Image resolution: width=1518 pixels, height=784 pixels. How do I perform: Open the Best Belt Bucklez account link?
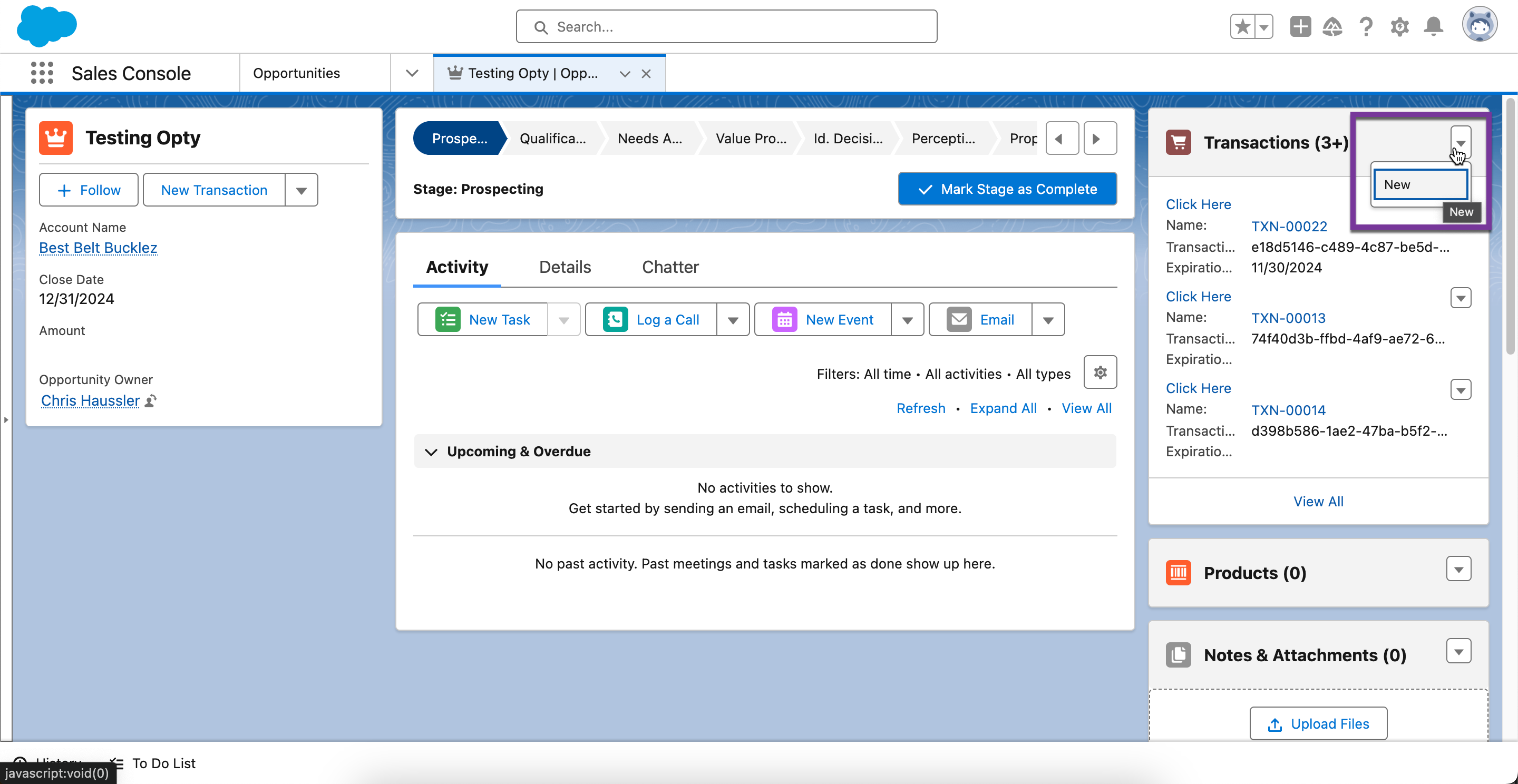click(98, 248)
